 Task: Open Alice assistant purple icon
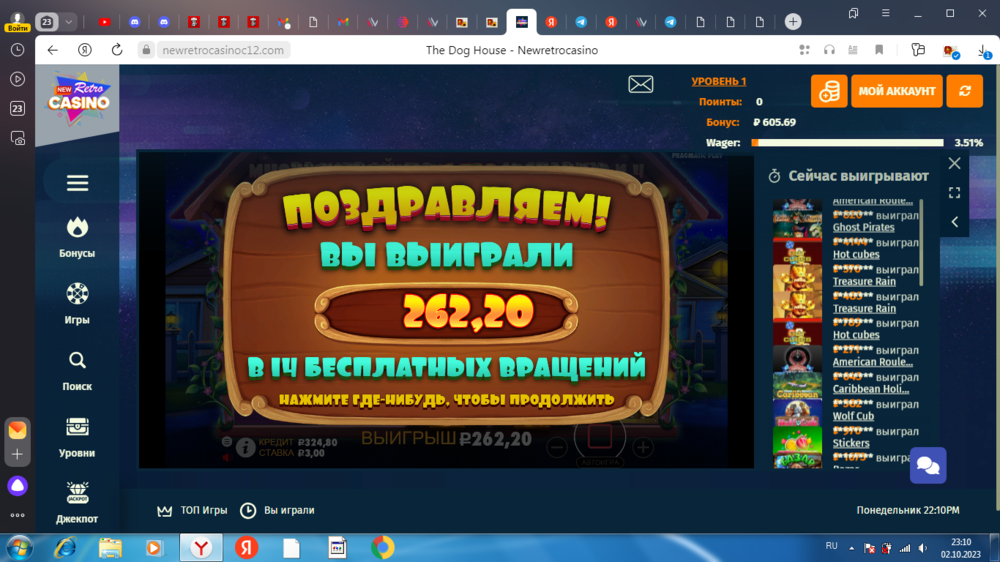[17, 486]
